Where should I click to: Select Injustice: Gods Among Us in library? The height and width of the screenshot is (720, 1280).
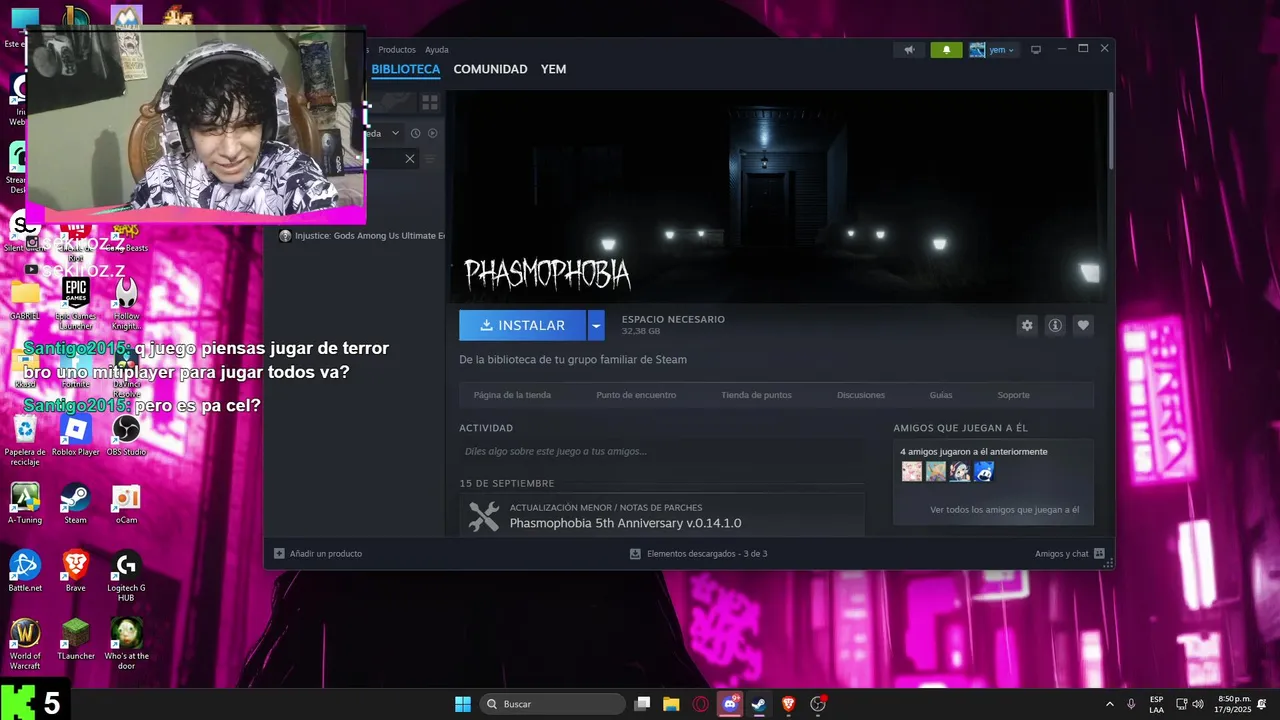362,236
